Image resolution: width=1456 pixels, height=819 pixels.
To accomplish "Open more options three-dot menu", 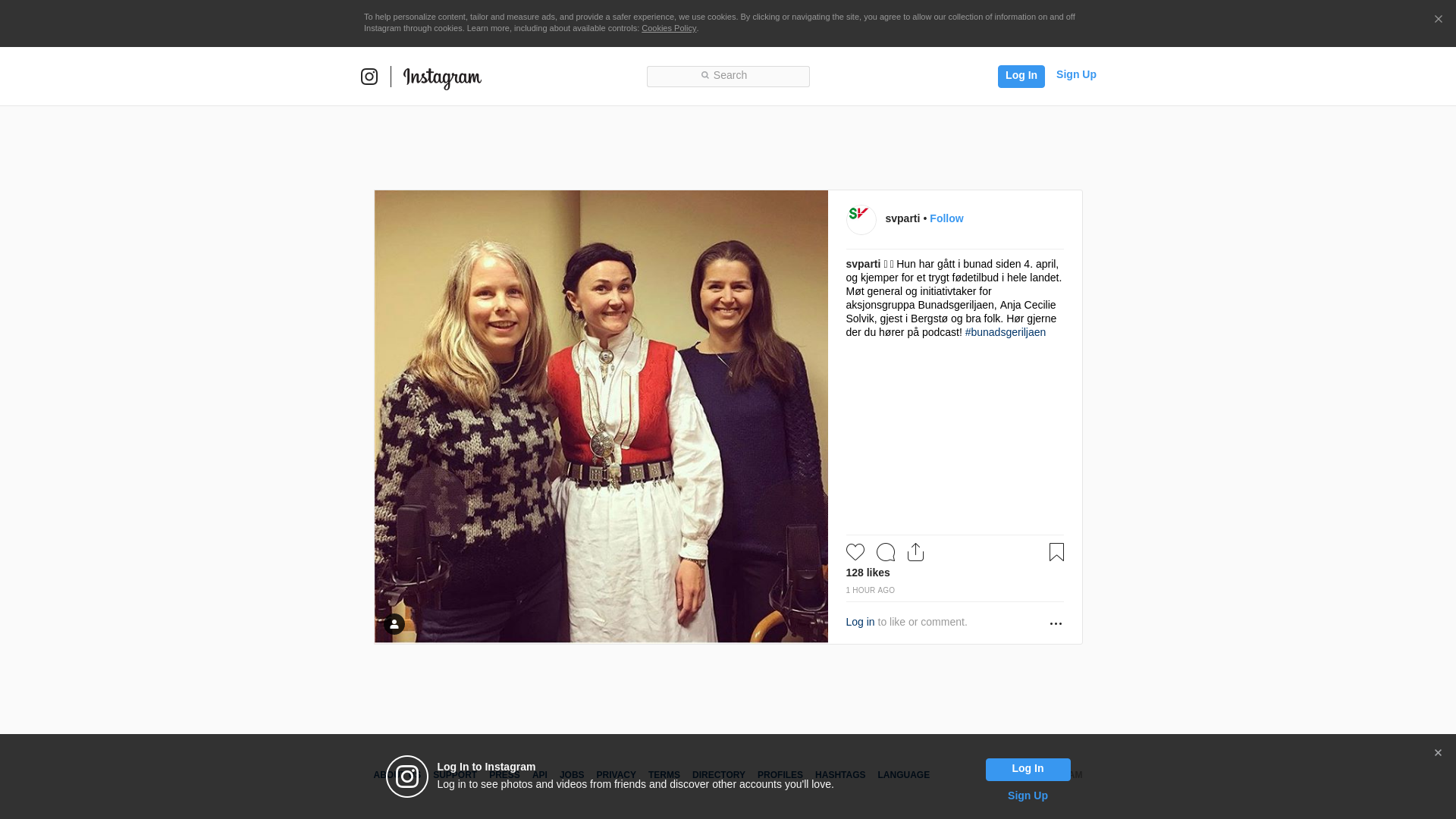I will point(1056,623).
